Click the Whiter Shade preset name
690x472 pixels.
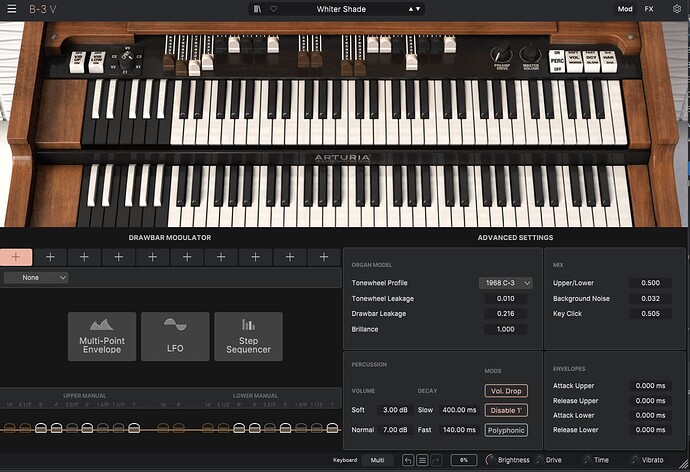[341, 9]
